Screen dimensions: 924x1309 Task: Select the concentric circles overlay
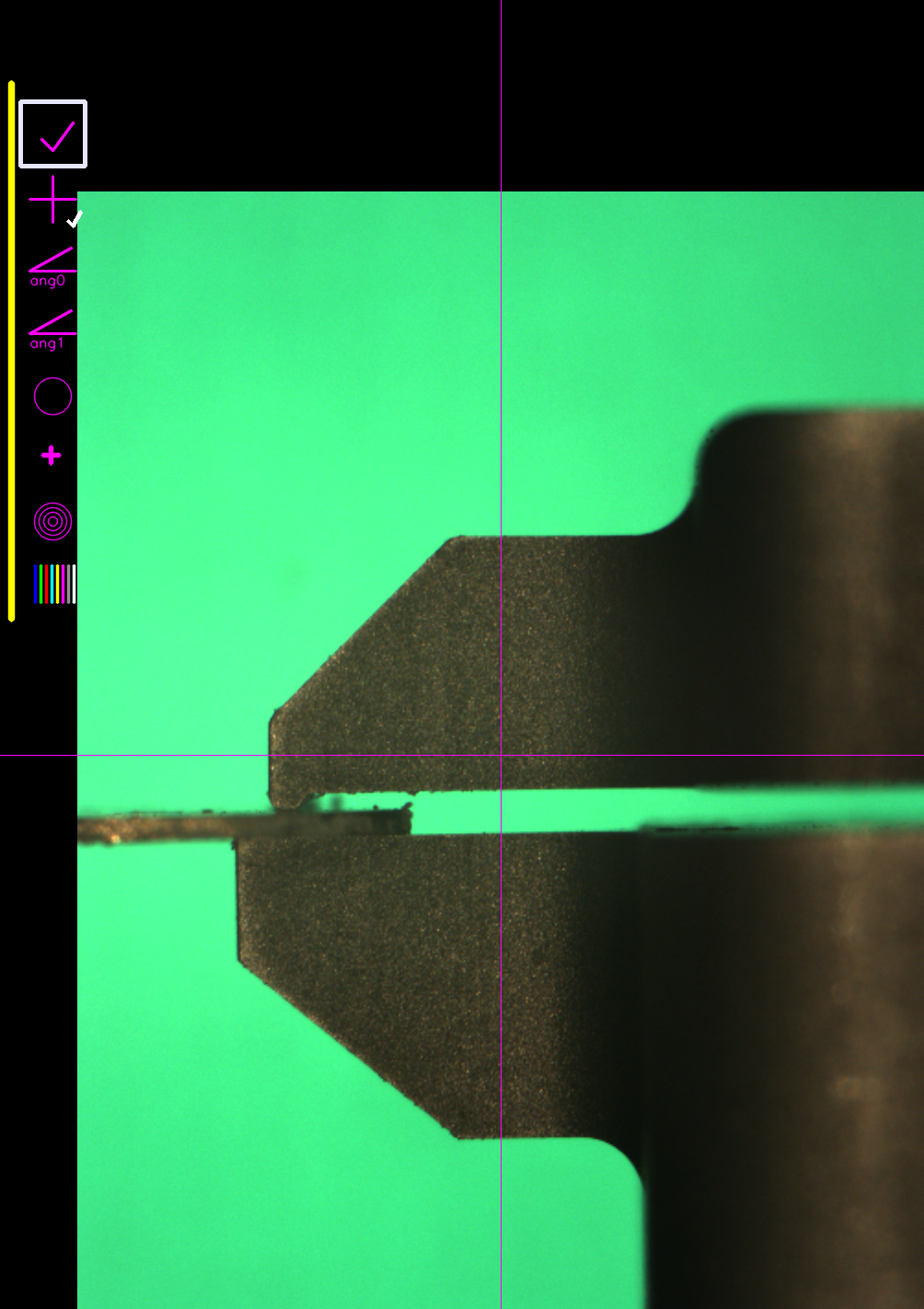pyautogui.click(x=52, y=521)
